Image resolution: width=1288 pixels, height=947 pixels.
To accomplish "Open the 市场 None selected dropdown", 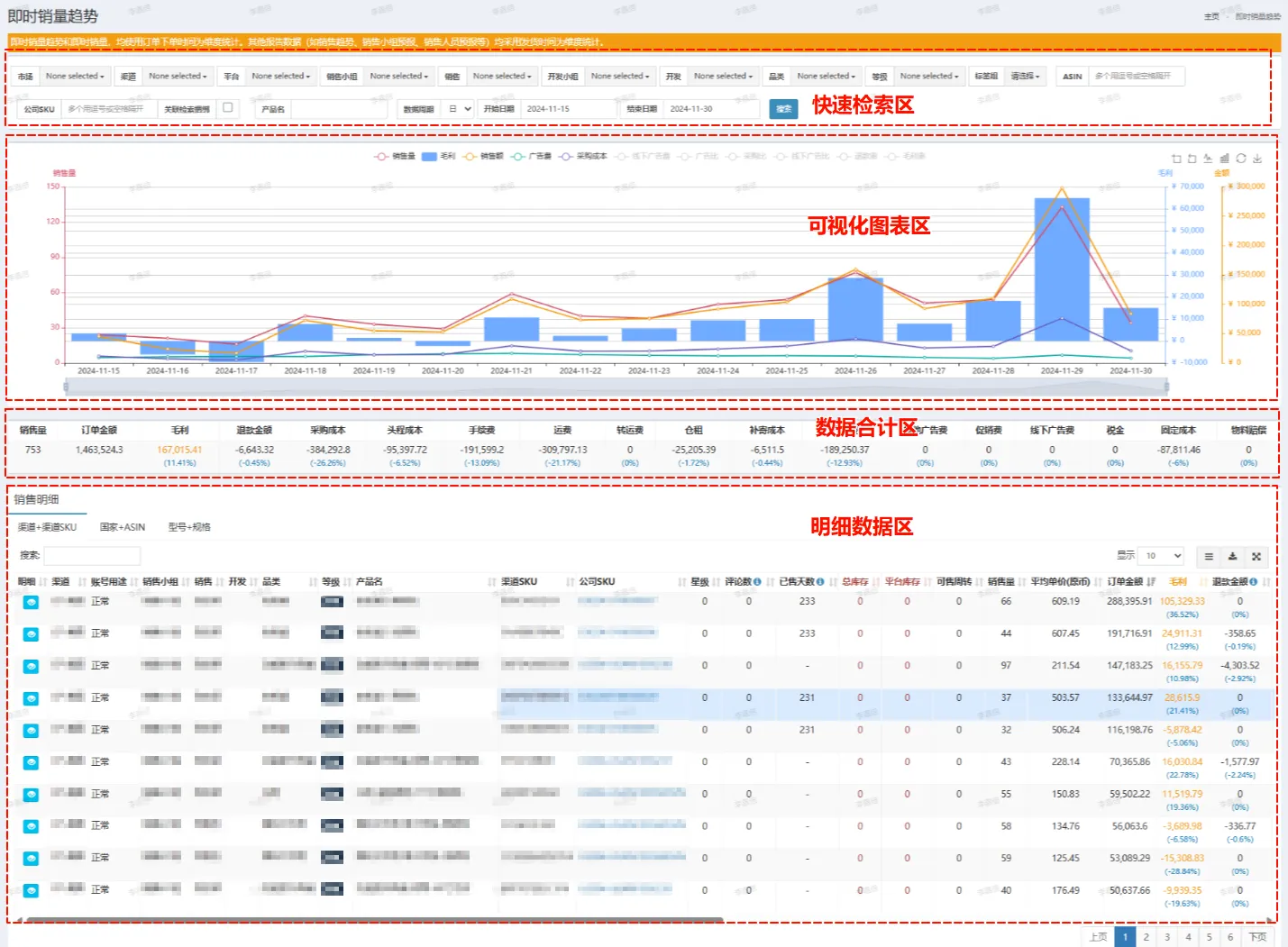I will pos(75,77).
